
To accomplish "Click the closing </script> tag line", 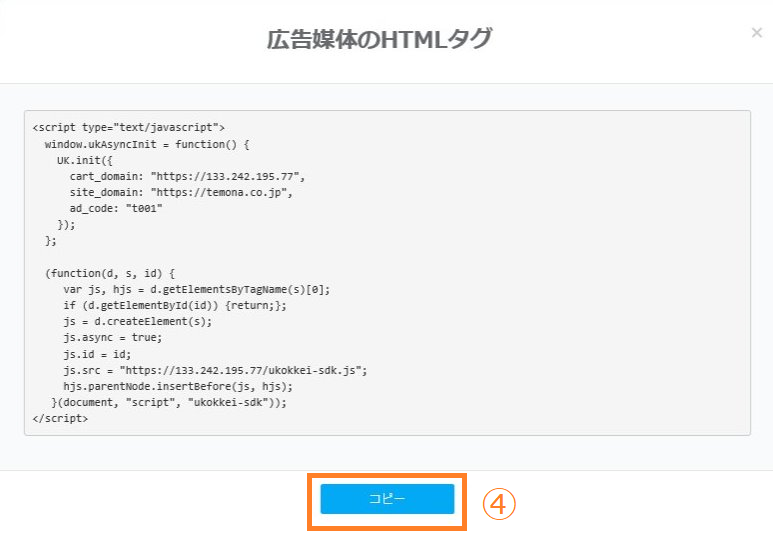I will (x=60, y=418).
